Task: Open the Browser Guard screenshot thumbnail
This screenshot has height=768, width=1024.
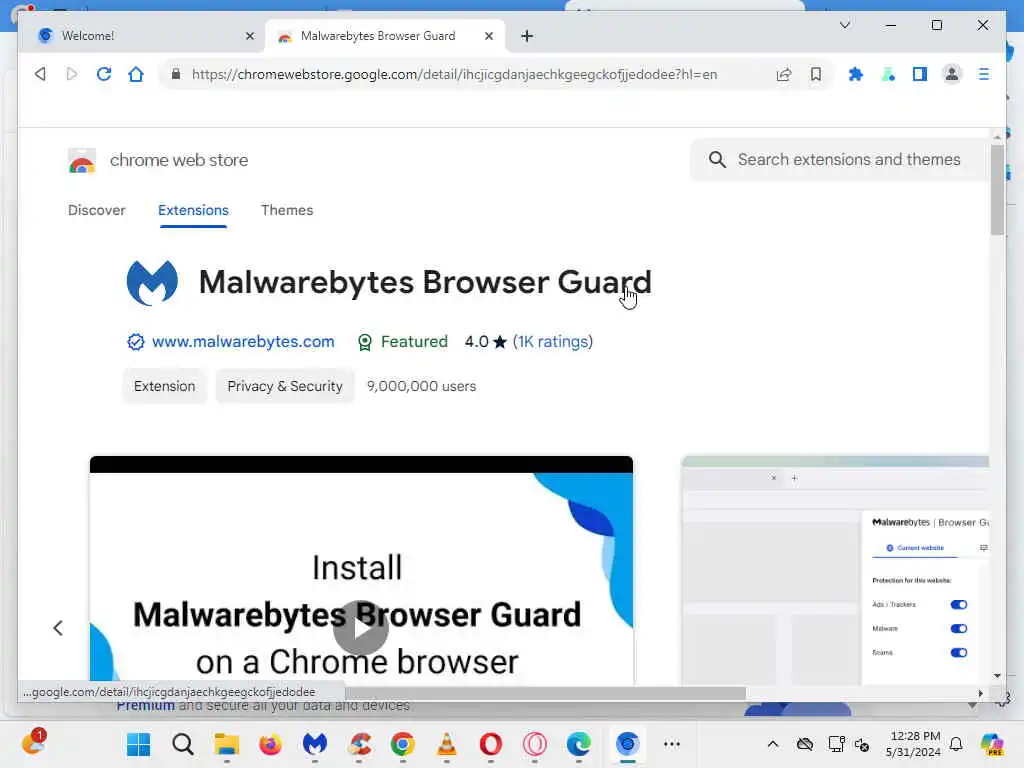Action: 835,571
